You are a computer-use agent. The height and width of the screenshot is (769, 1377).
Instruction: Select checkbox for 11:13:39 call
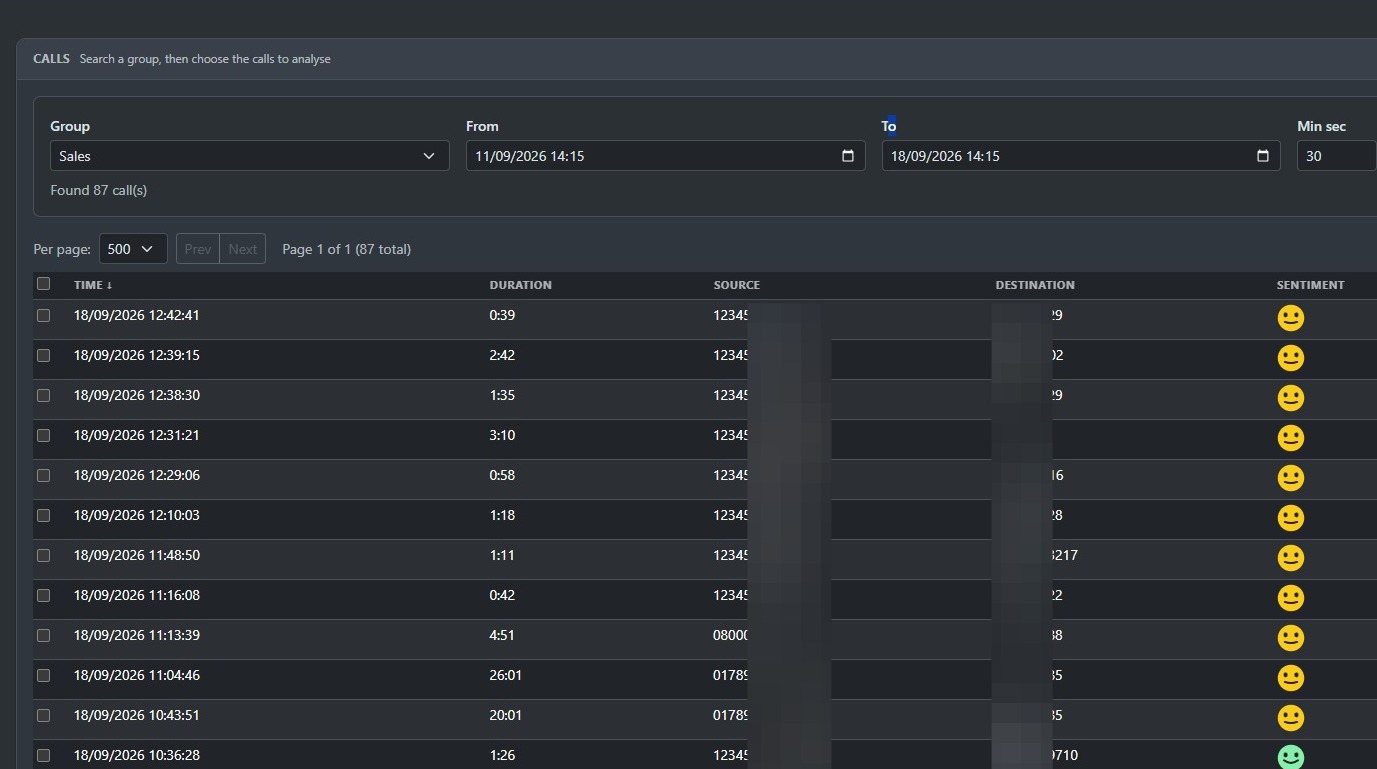click(43, 635)
